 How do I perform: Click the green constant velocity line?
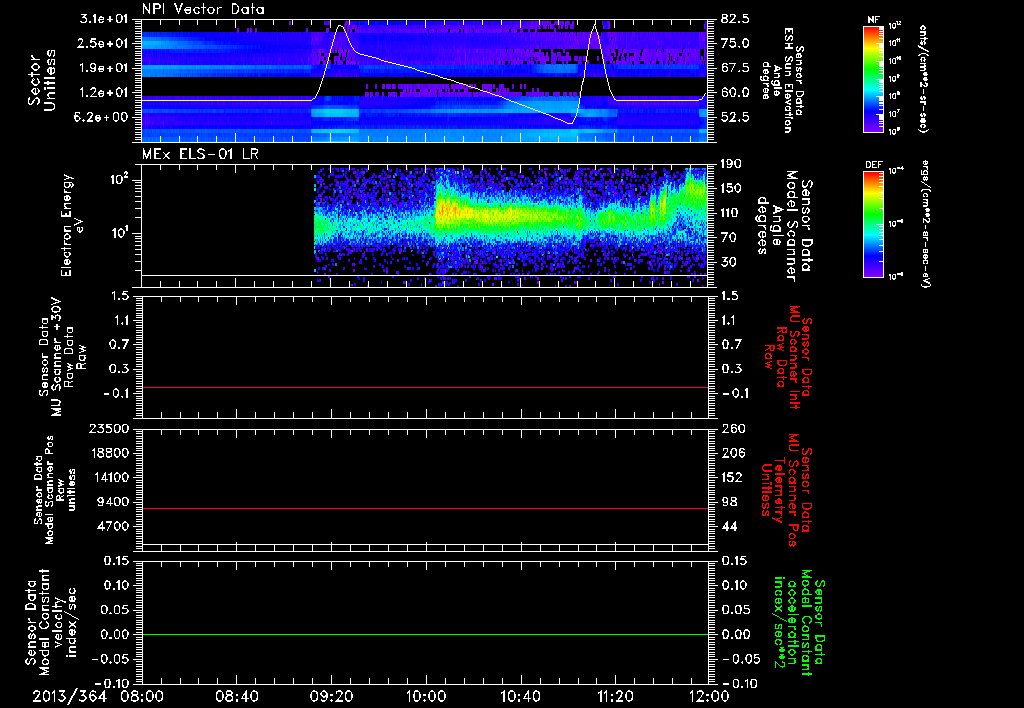[x=425, y=635]
